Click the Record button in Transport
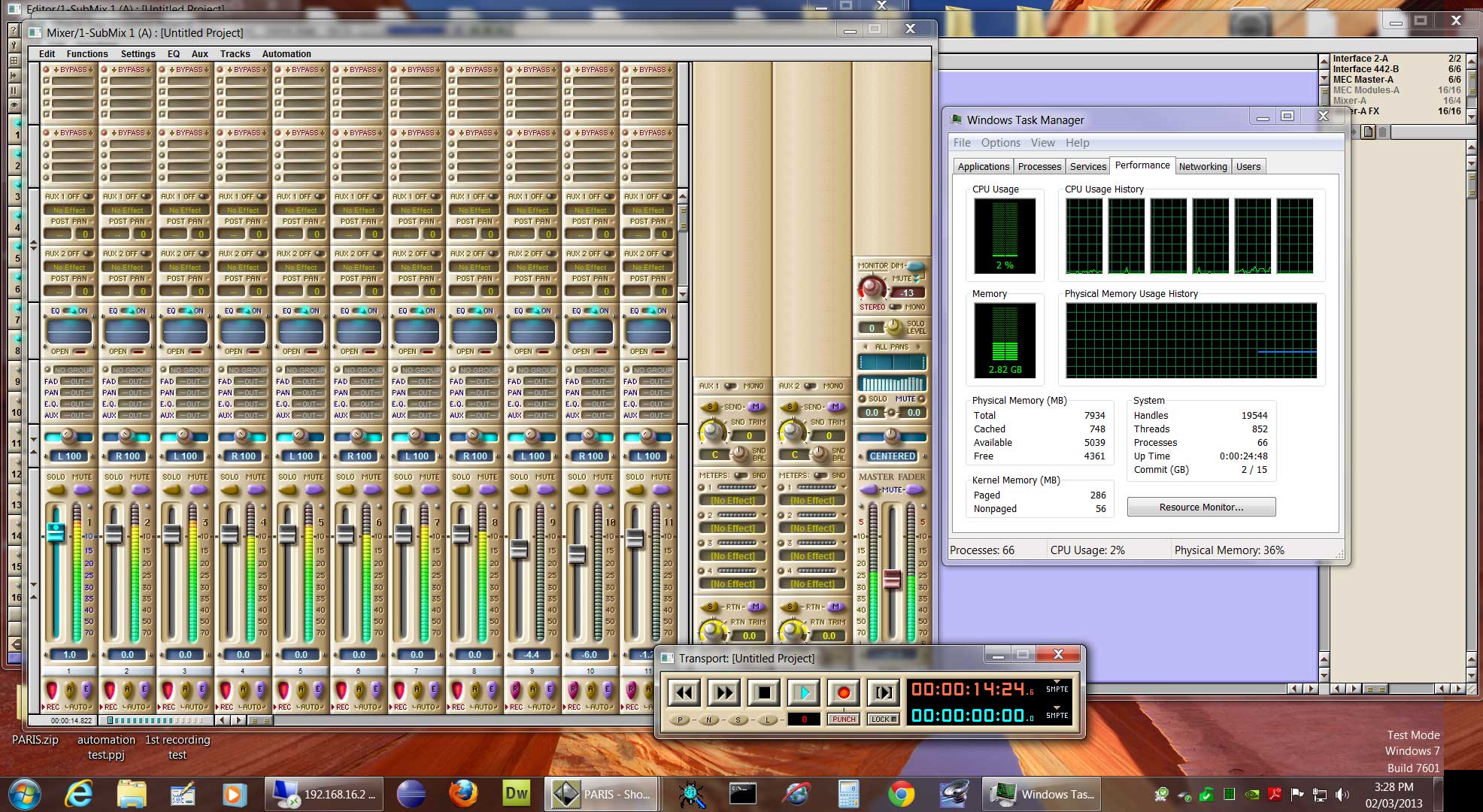The width and height of the screenshot is (1483, 812). (844, 692)
